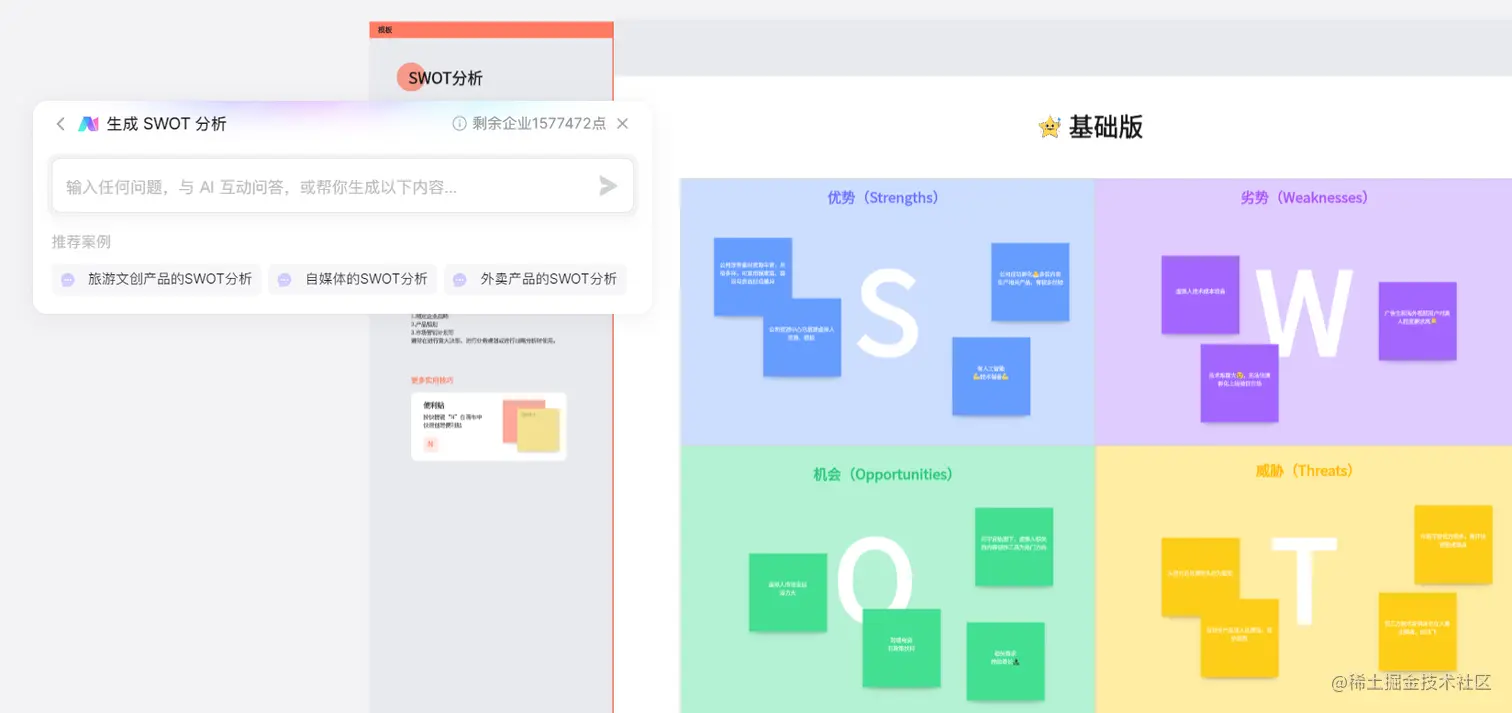
Task: Click the send arrow in the AI prompt box
Action: (608, 186)
